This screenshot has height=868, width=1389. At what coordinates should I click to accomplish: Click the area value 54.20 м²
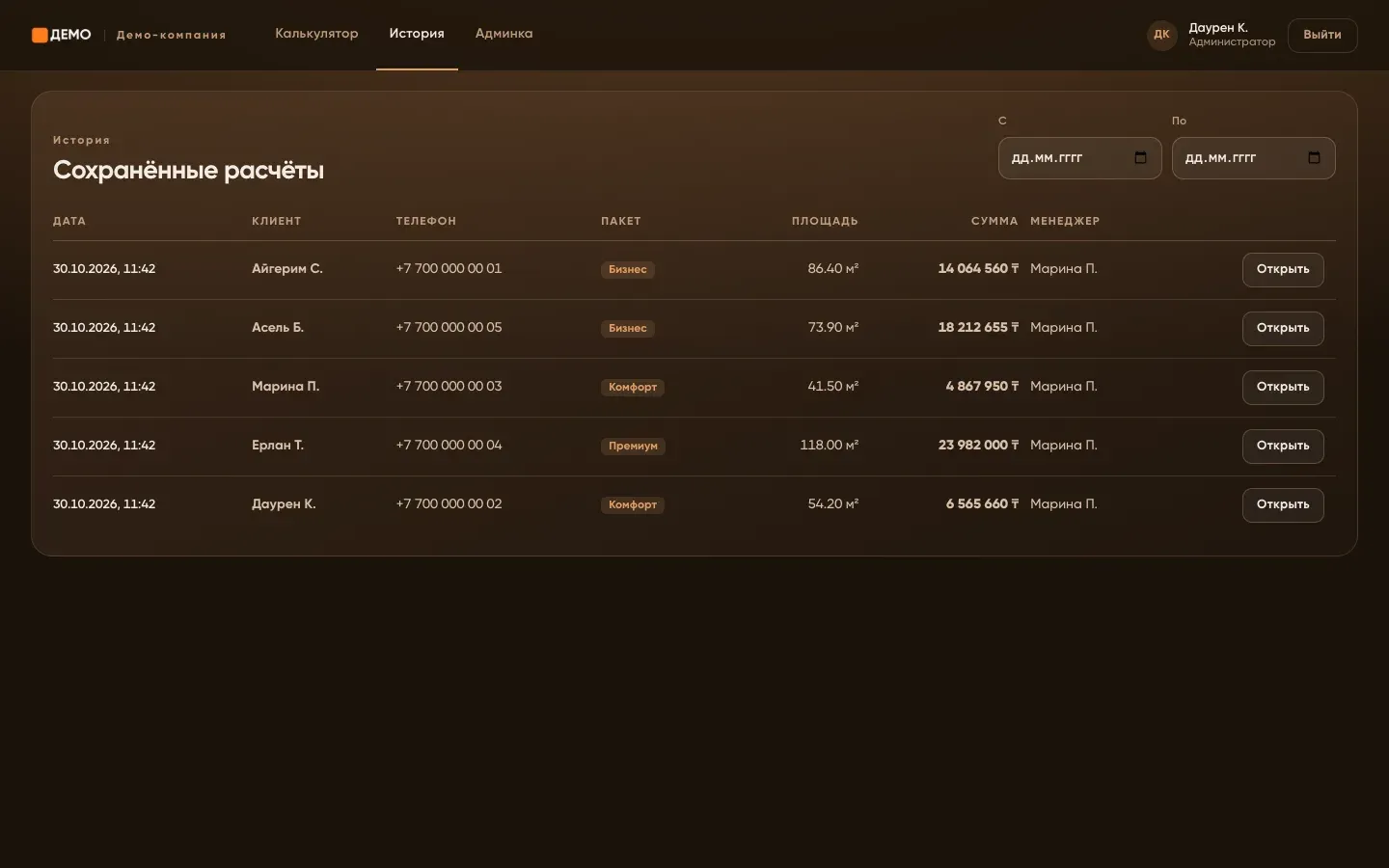point(833,504)
